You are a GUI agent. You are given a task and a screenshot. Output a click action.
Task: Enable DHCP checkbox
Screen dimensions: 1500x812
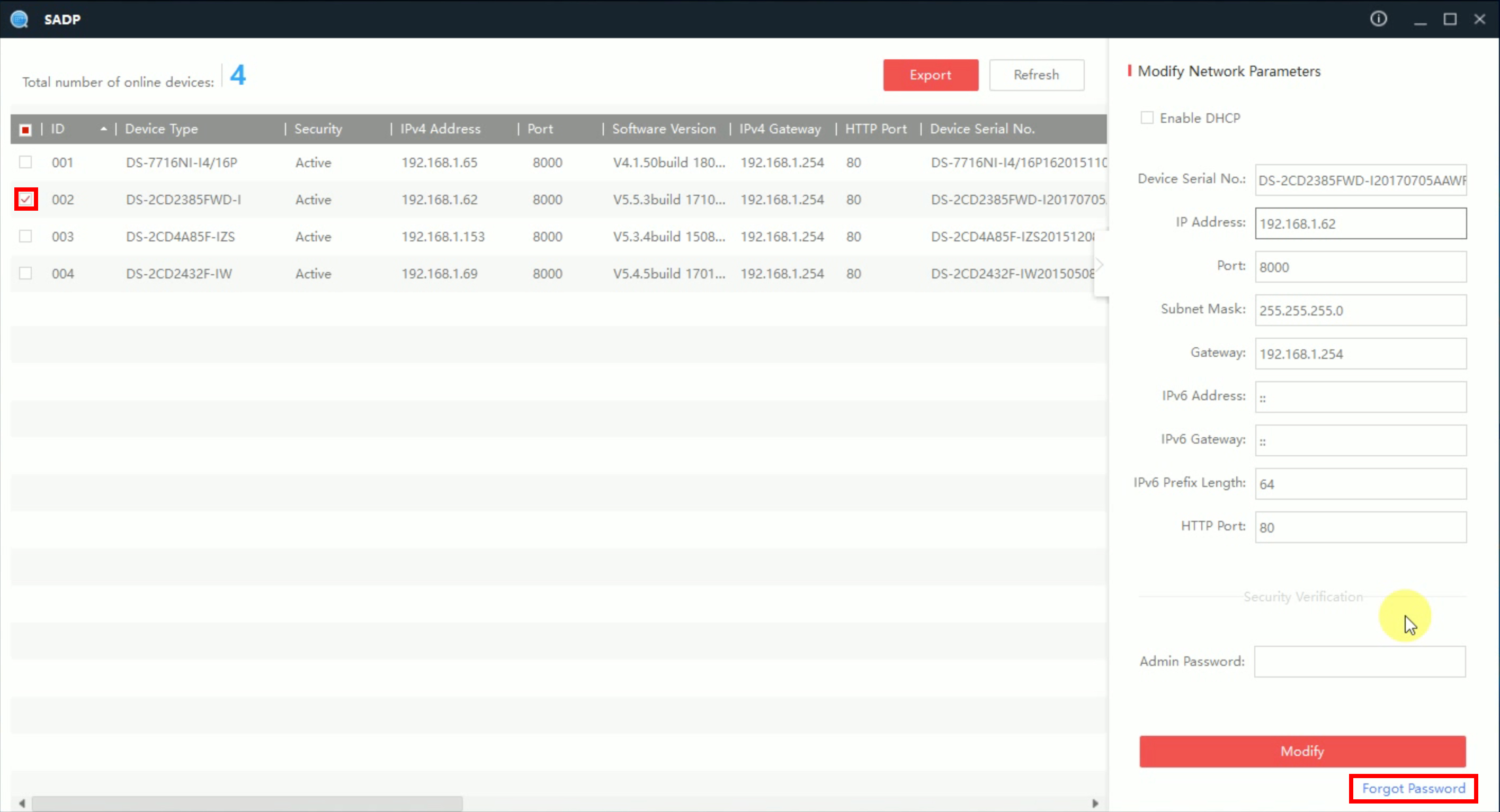pos(1145,118)
